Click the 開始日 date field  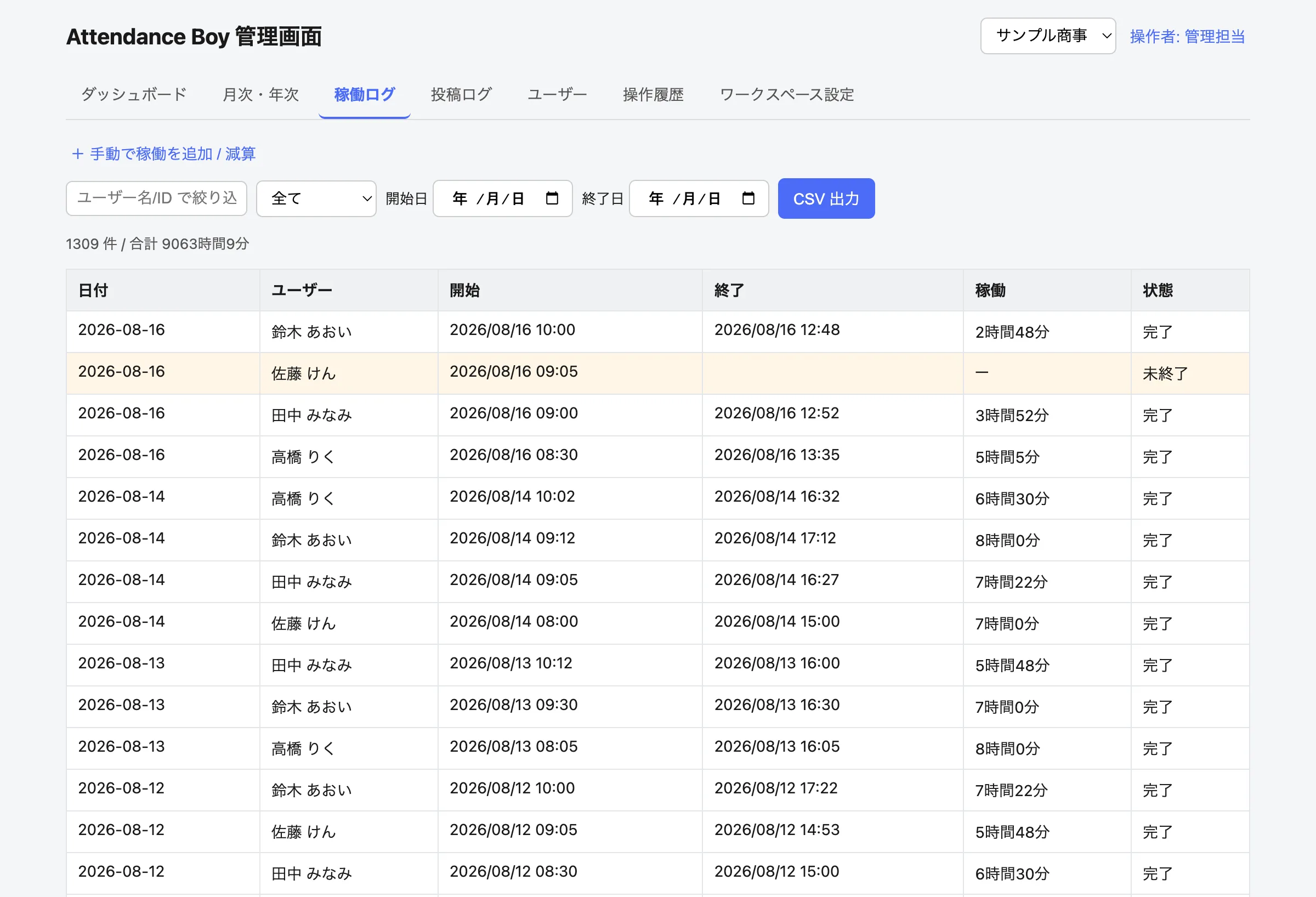(502, 198)
